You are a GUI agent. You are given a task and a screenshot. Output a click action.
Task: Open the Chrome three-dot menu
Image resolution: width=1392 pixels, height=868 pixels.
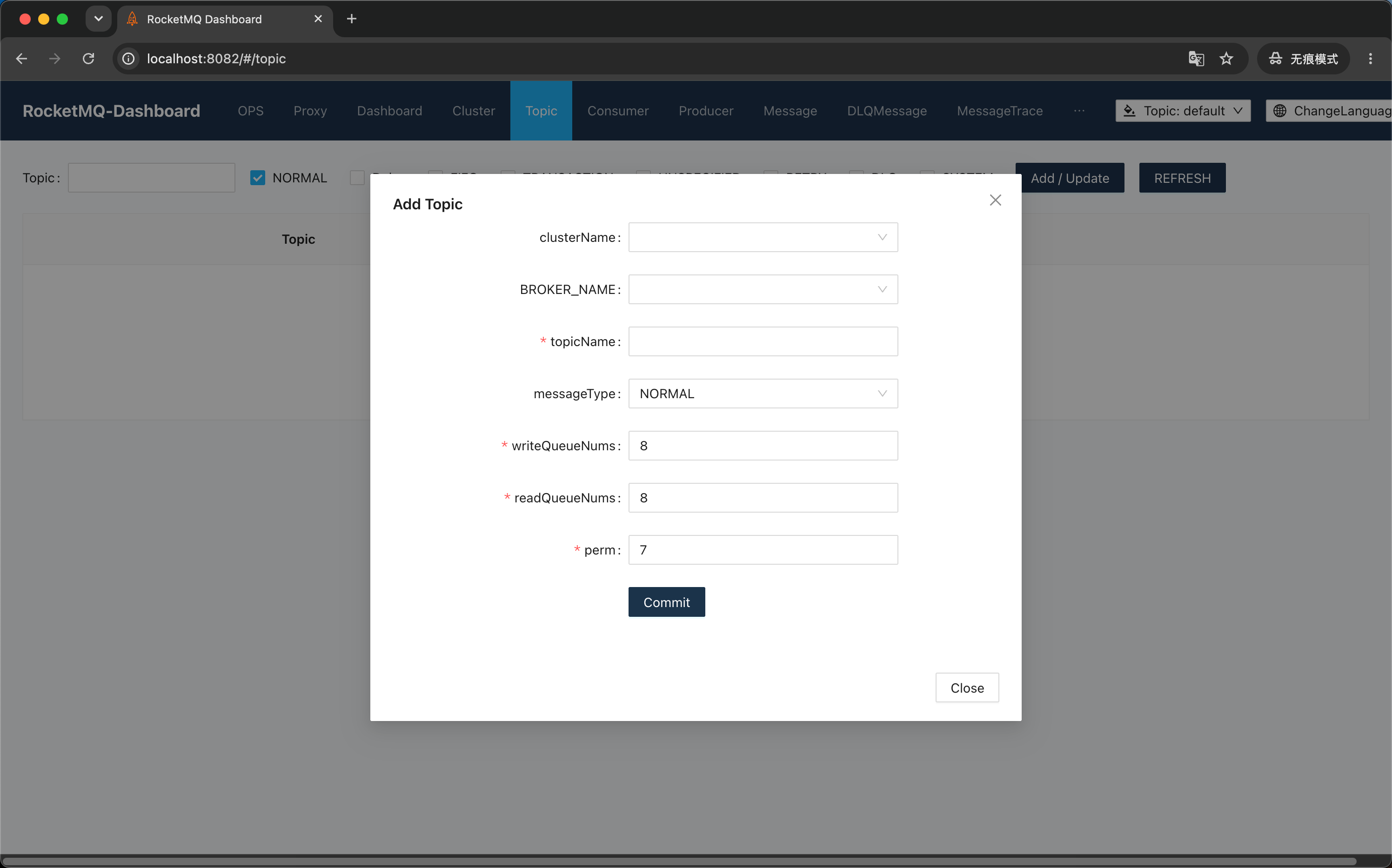[1370, 59]
